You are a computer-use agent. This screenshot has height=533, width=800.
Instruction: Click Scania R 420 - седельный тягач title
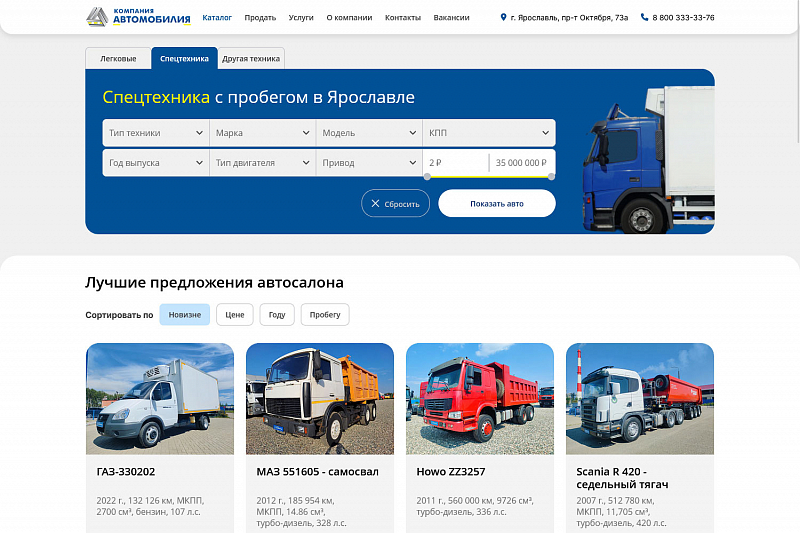(622, 478)
